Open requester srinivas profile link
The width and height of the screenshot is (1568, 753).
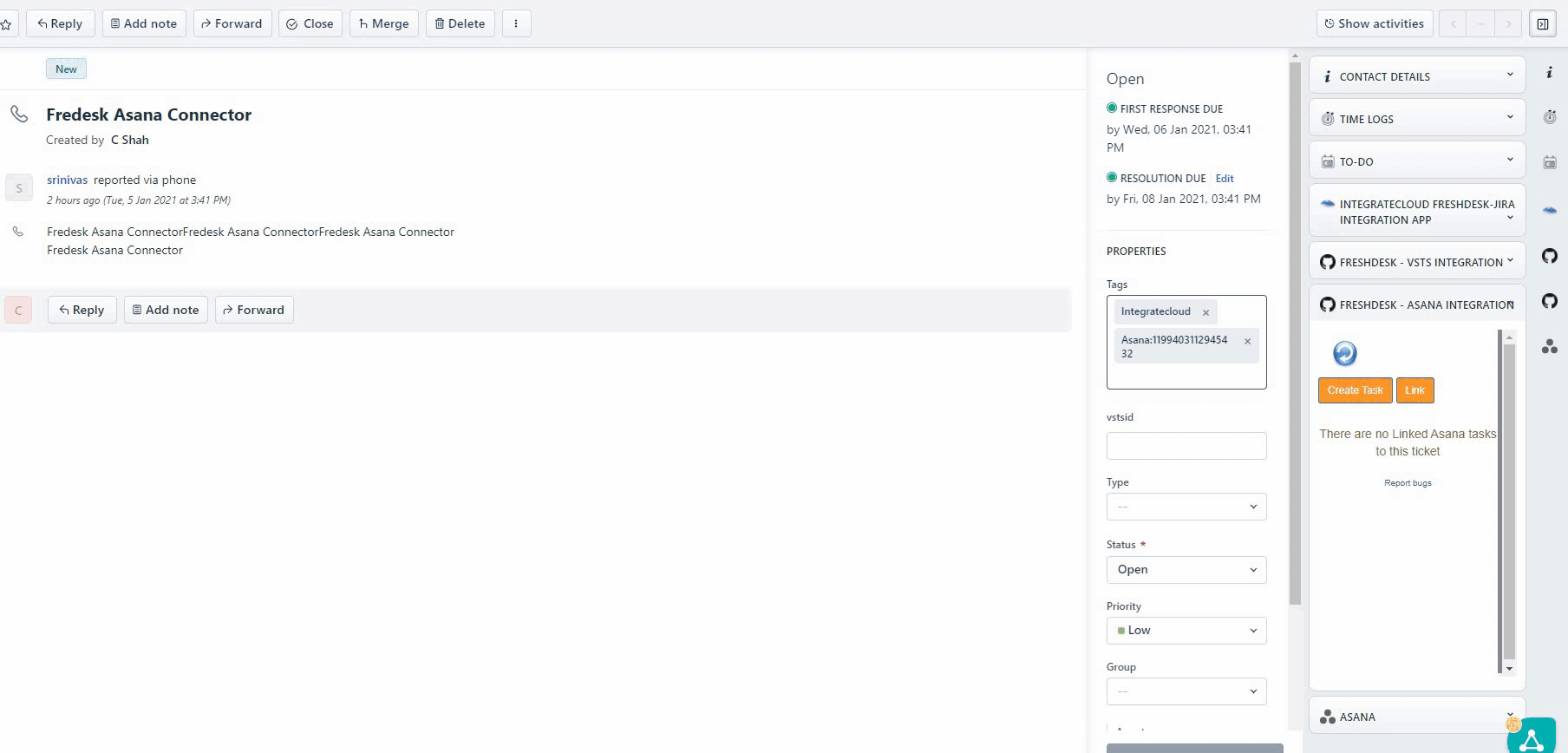tap(67, 180)
